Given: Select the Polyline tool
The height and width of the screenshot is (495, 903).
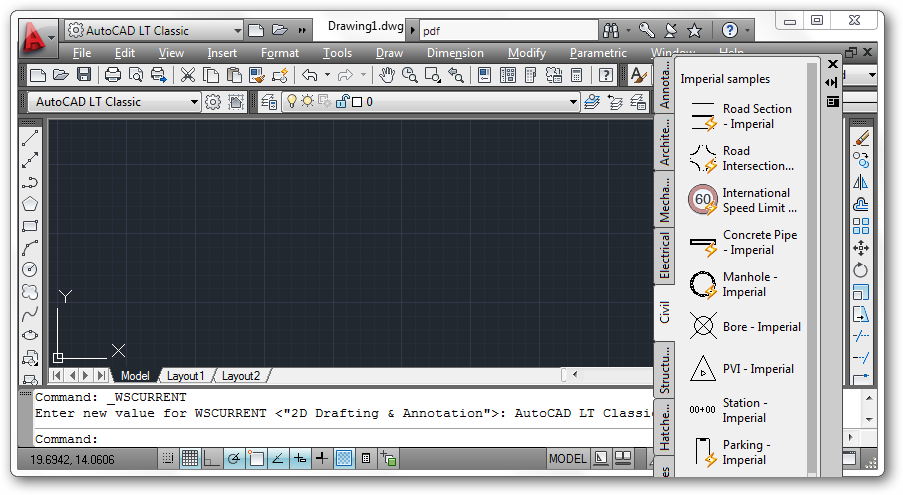Looking at the screenshot, I should (30, 182).
